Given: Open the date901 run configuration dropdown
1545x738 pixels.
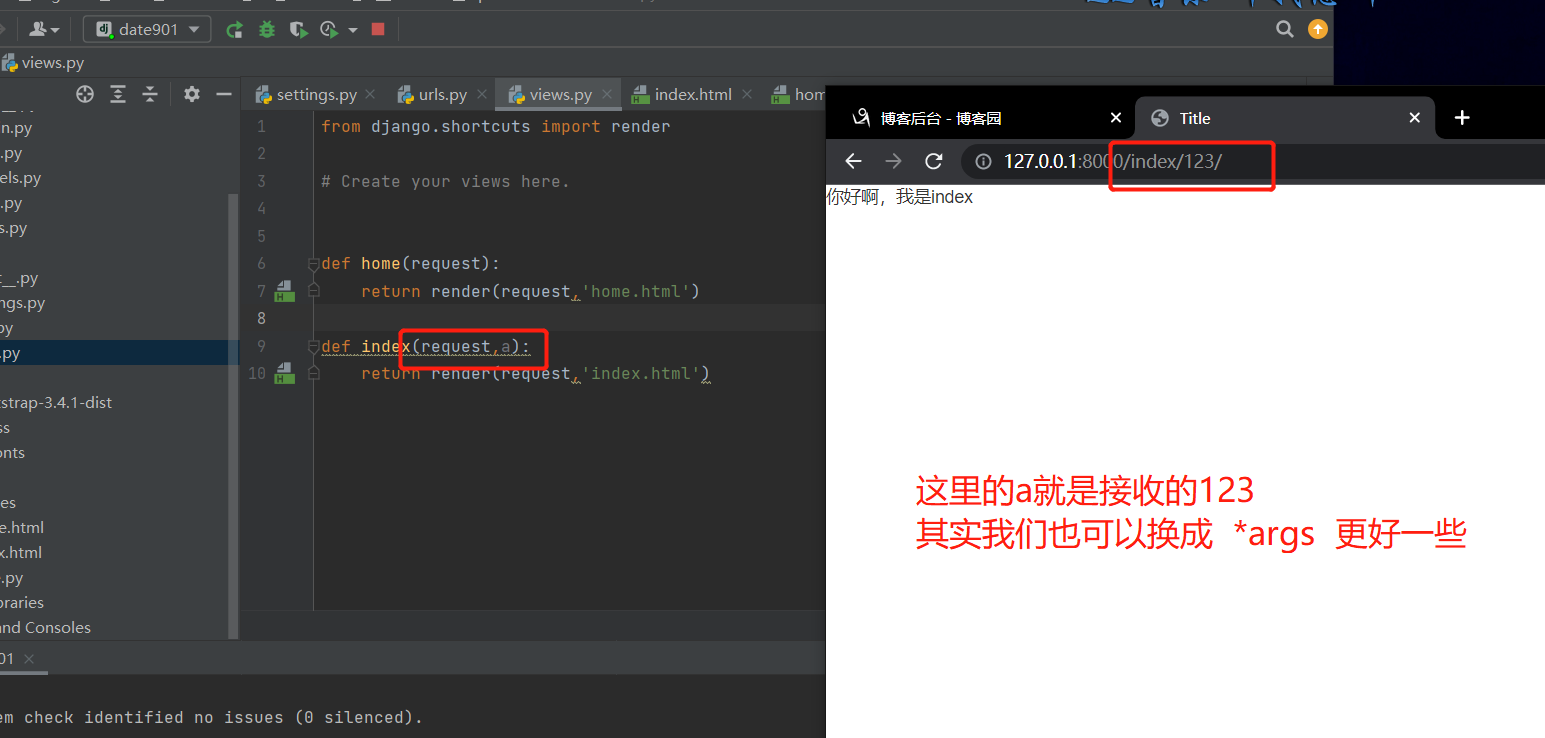Looking at the screenshot, I should click(x=147, y=29).
